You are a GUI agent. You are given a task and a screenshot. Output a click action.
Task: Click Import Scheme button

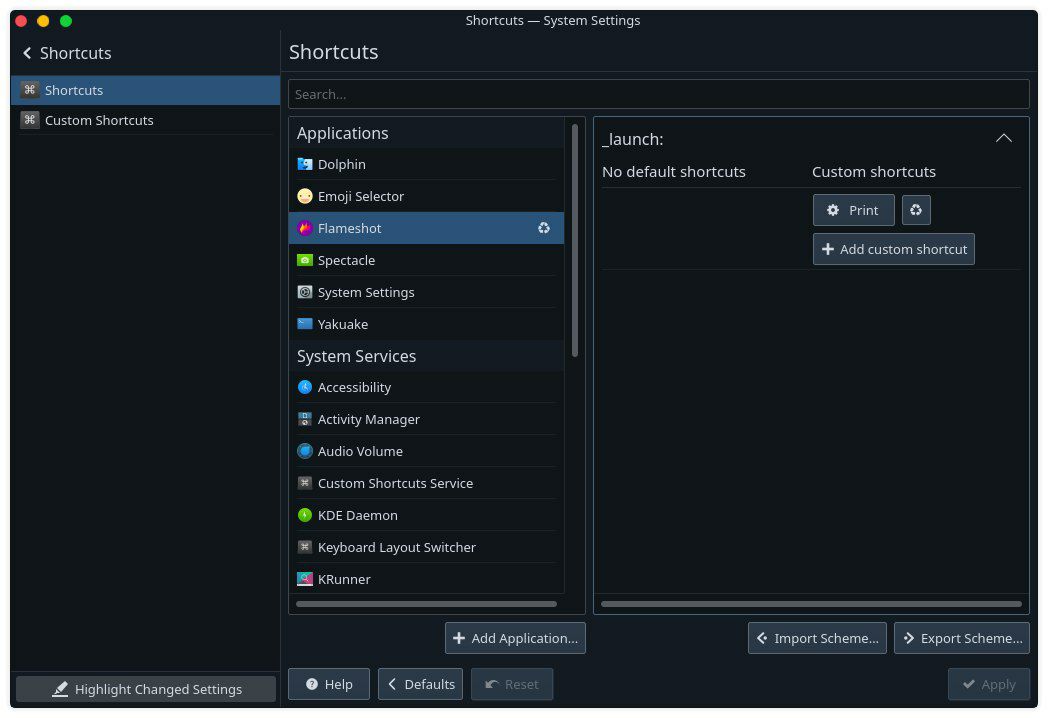tap(817, 638)
